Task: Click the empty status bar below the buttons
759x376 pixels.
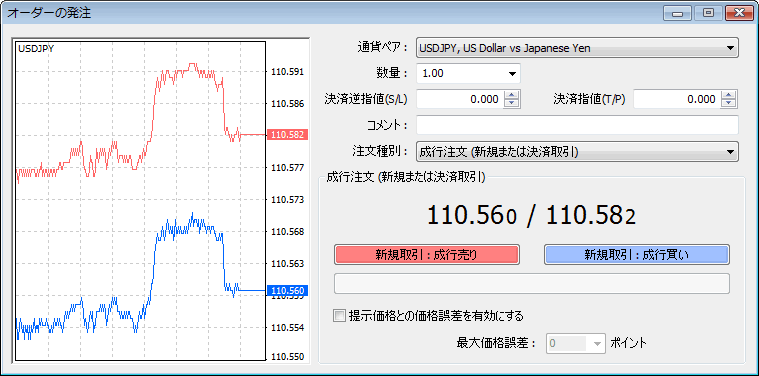Action: (531, 284)
